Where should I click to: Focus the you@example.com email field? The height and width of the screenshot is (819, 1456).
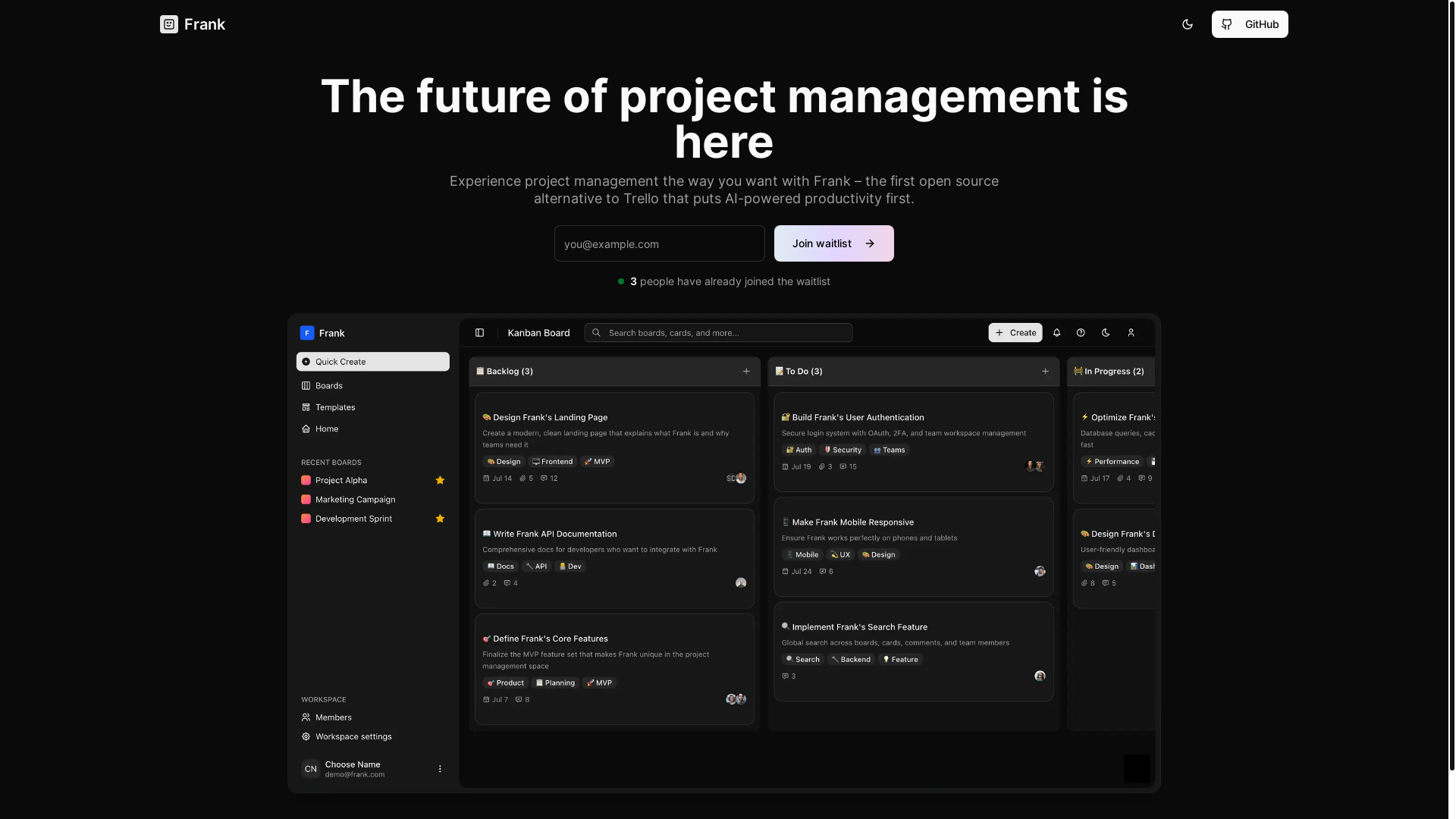click(660, 243)
